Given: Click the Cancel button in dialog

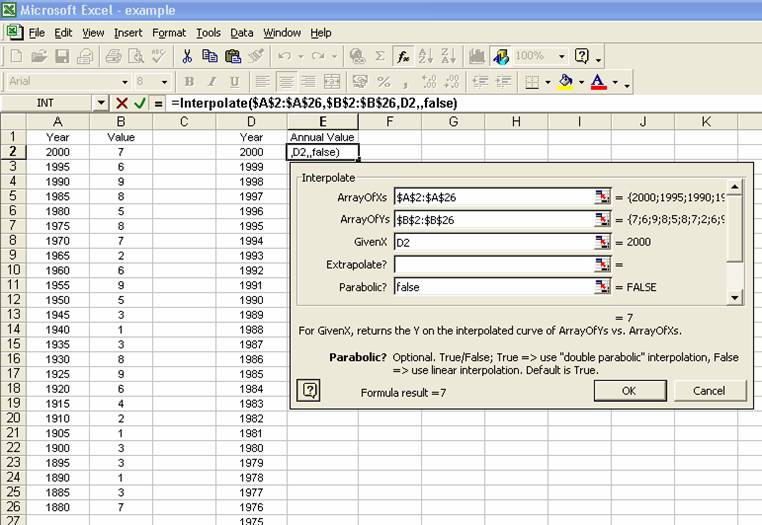Looking at the screenshot, I should pyautogui.click(x=708, y=390).
